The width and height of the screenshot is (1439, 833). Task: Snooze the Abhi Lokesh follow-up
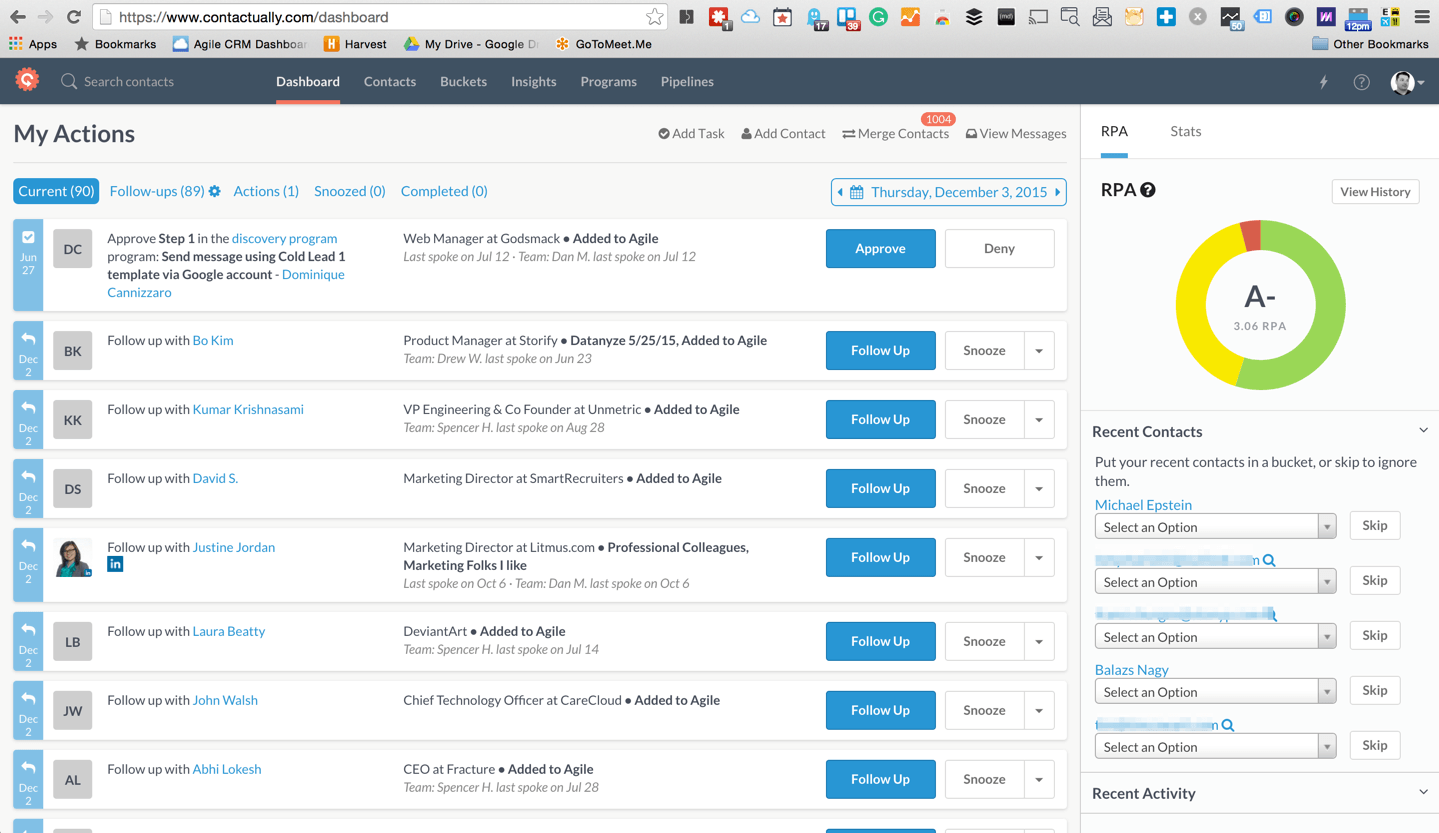[x=985, y=780]
